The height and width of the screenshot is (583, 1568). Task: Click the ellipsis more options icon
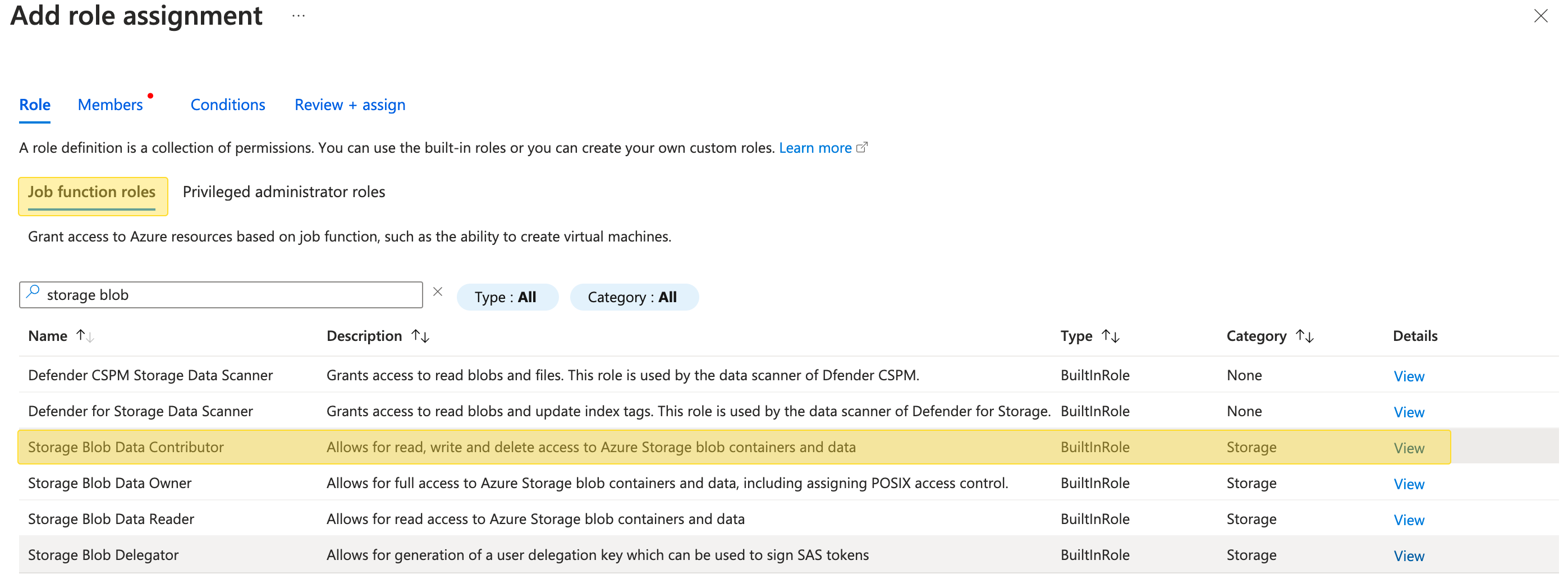[x=297, y=16]
